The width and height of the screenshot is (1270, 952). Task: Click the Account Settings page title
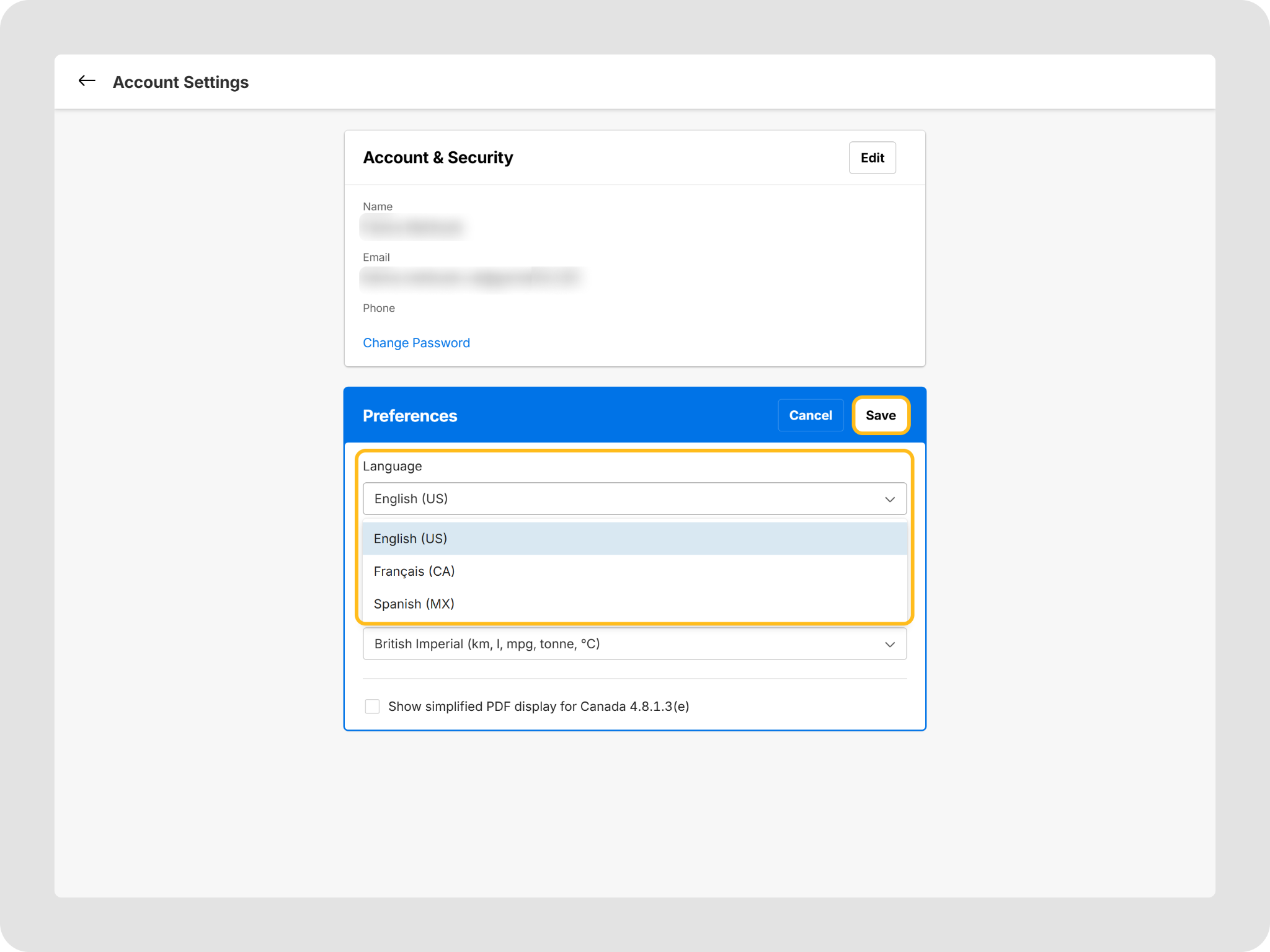[x=180, y=82]
